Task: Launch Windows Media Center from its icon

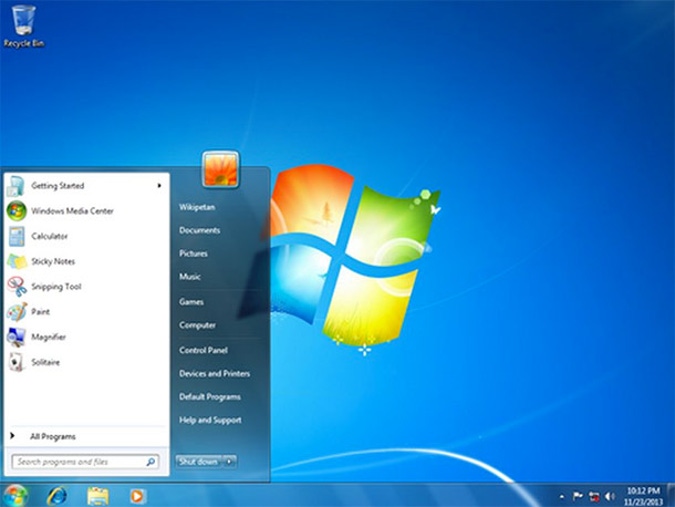Action: (16, 211)
